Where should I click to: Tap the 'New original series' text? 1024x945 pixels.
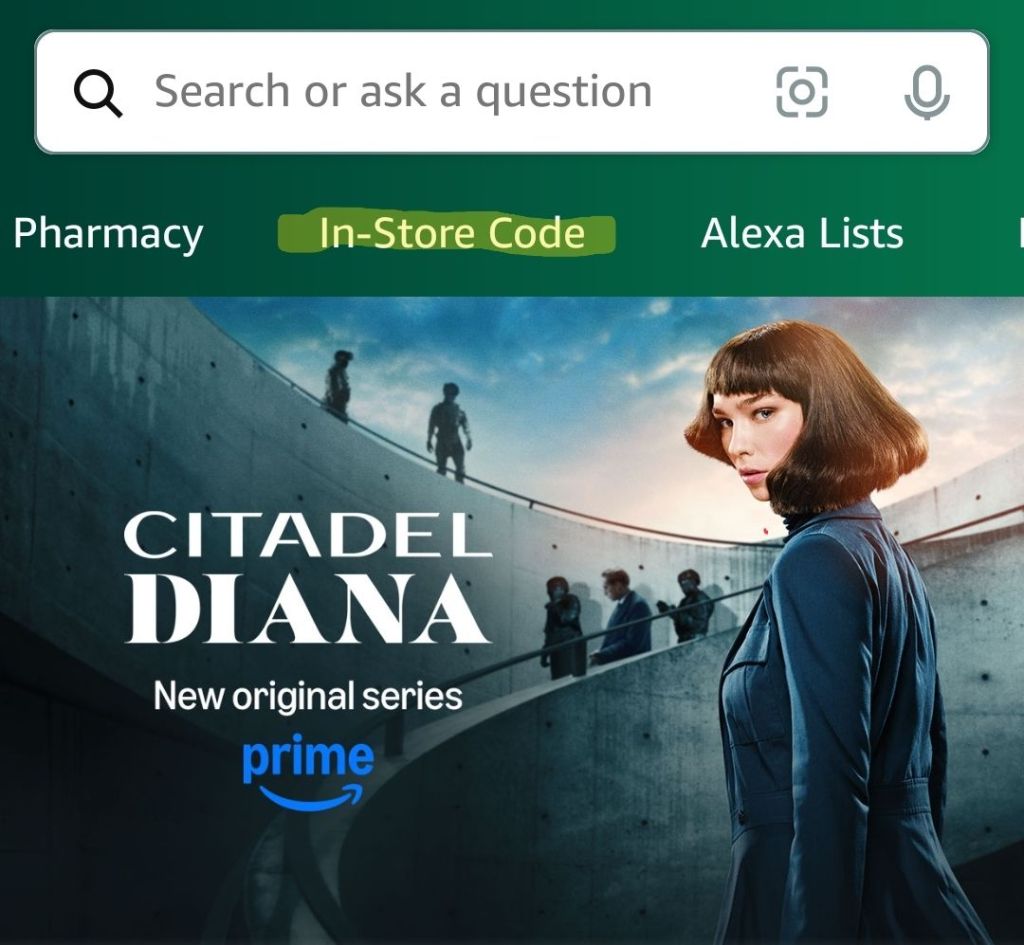pos(308,696)
